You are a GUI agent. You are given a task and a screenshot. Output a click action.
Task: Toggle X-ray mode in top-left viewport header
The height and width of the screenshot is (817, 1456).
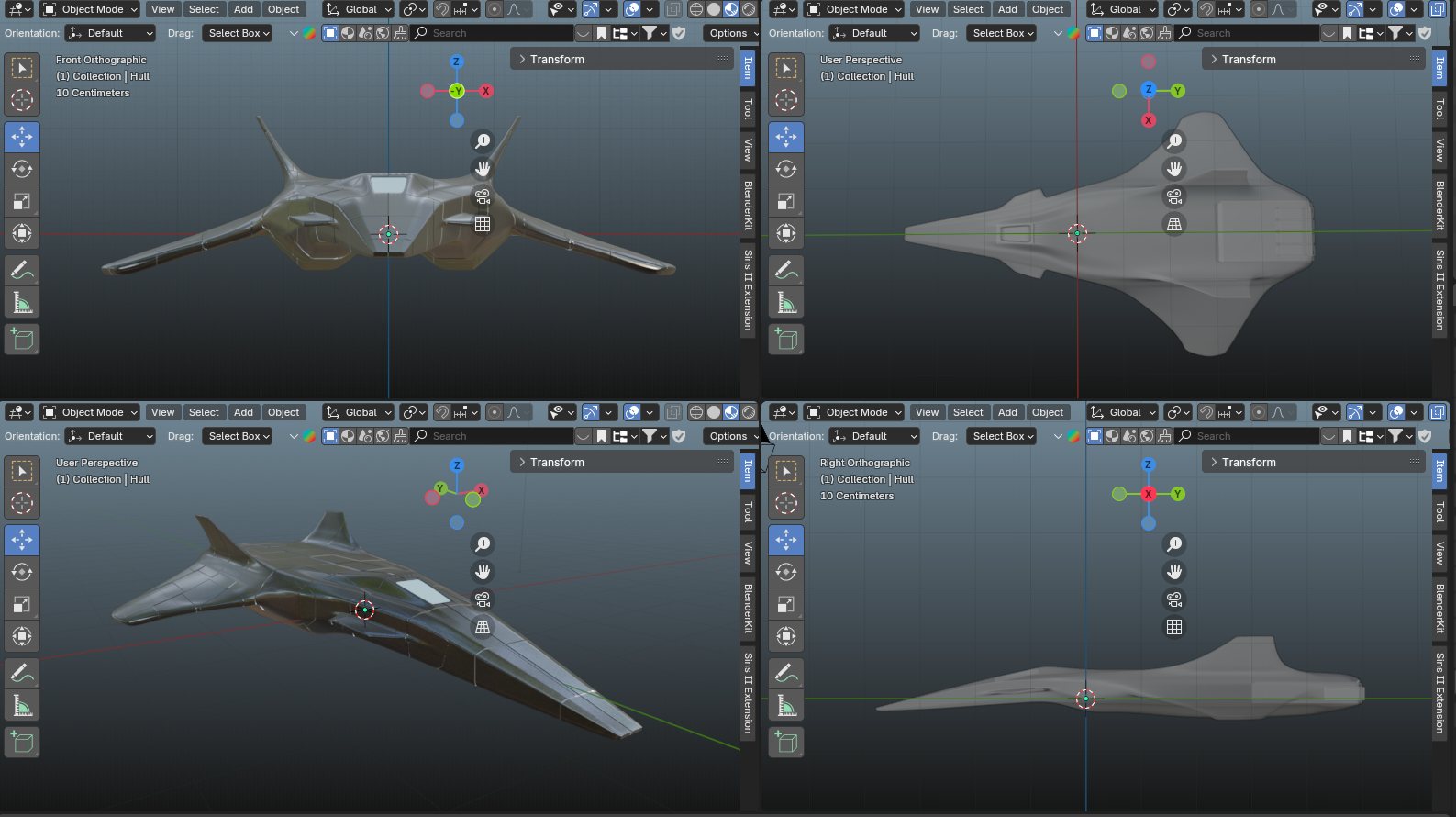point(673,9)
